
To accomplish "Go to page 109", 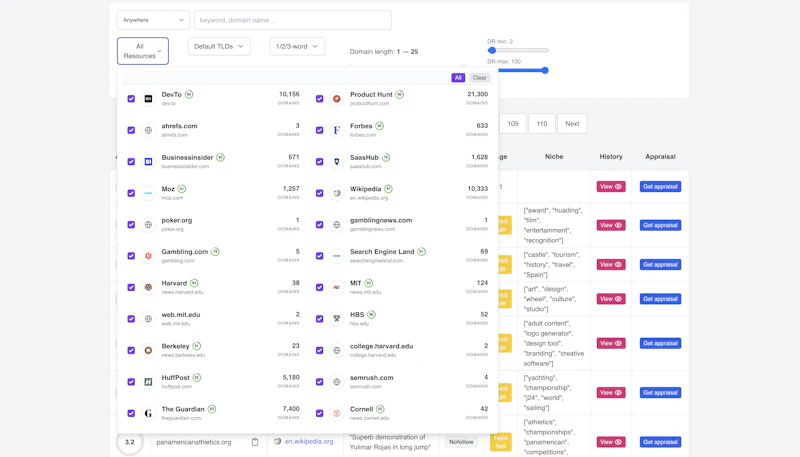I will click(x=513, y=123).
